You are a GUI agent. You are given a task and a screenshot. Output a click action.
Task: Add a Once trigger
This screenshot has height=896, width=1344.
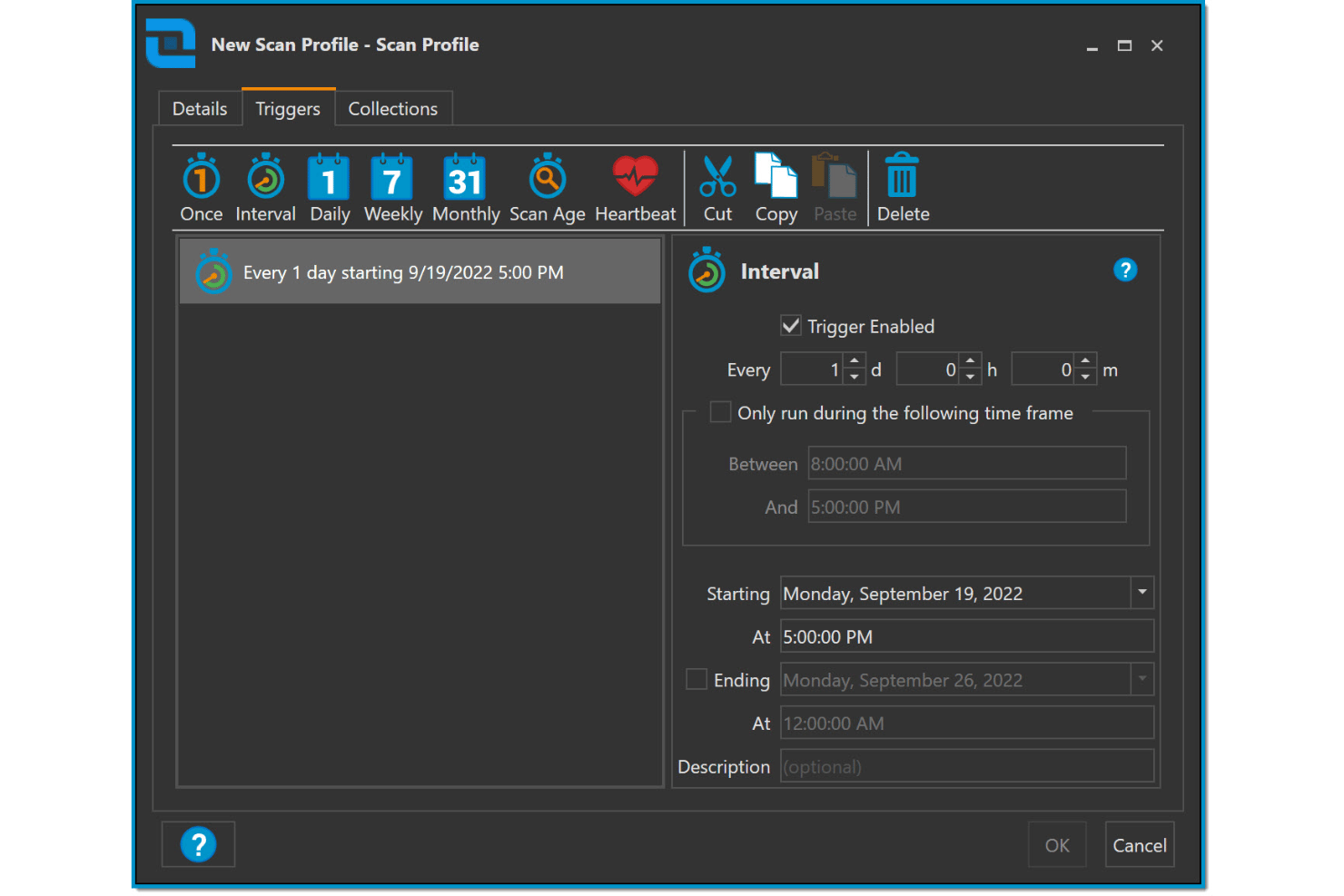[201, 188]
